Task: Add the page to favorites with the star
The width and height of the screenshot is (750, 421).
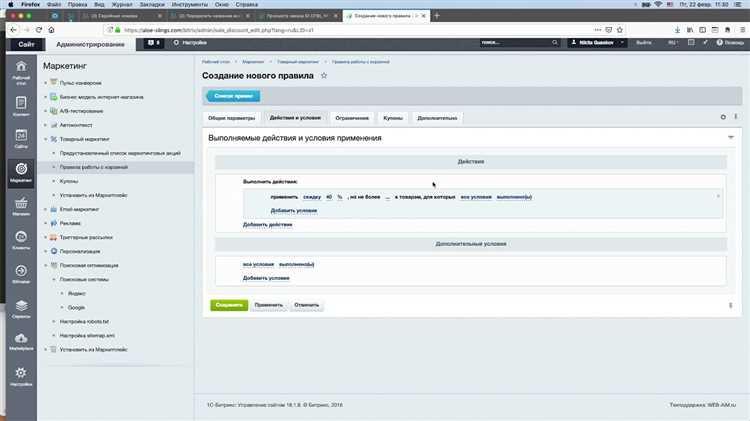Action: 324,76
